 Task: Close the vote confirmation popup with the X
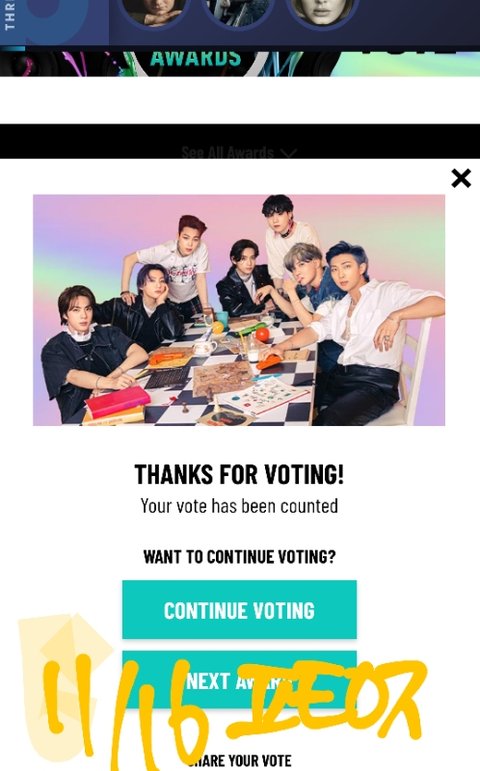click(x=461, y=178)
